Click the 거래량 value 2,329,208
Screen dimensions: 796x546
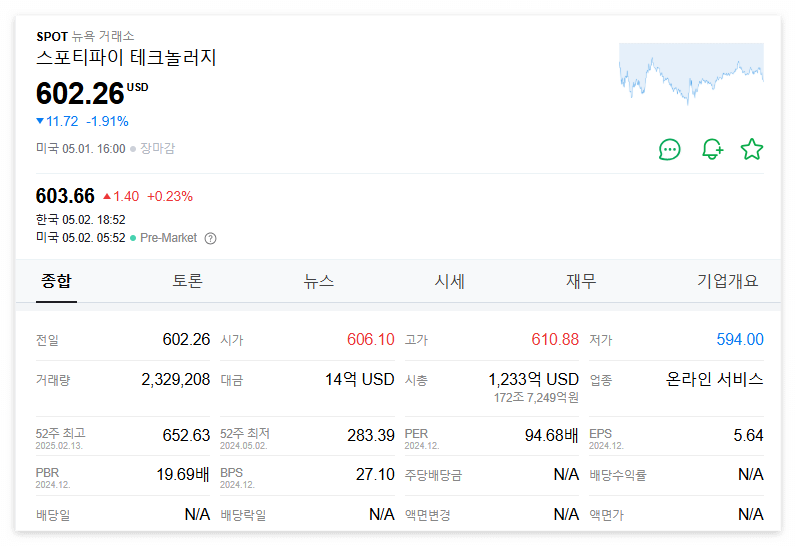coord(176,380)
